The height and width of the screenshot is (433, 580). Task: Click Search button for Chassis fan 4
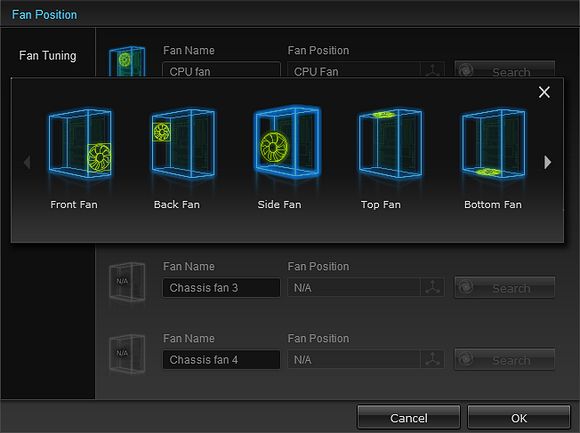point(505,359)
